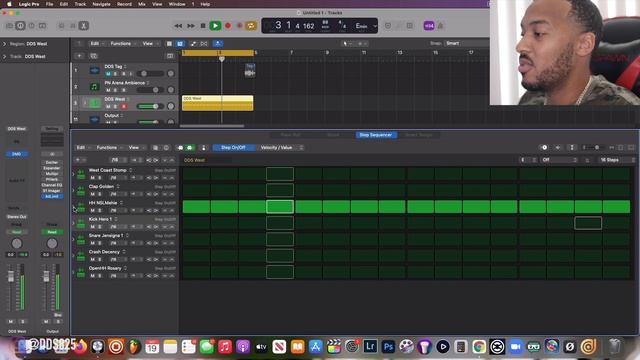Turn the DDS West channel strip pan knob
The height and width of the screenshot is (360, 640).
pyautogui.click(x=16, y=243)
